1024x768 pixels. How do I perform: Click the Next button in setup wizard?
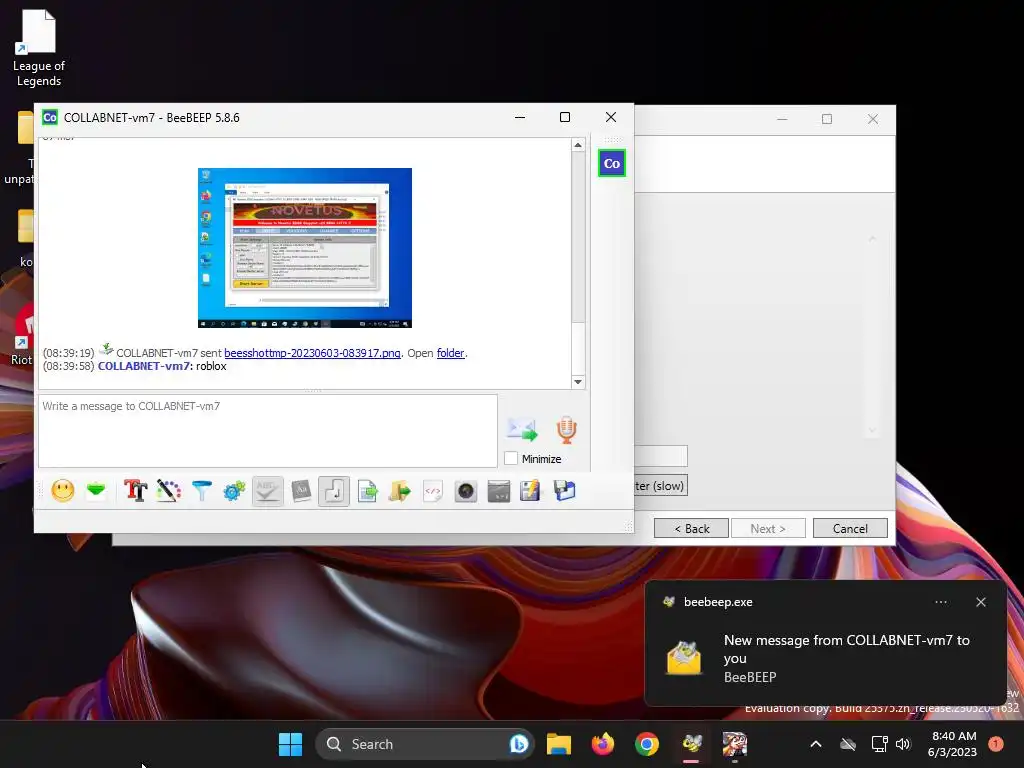click(768, 528)
